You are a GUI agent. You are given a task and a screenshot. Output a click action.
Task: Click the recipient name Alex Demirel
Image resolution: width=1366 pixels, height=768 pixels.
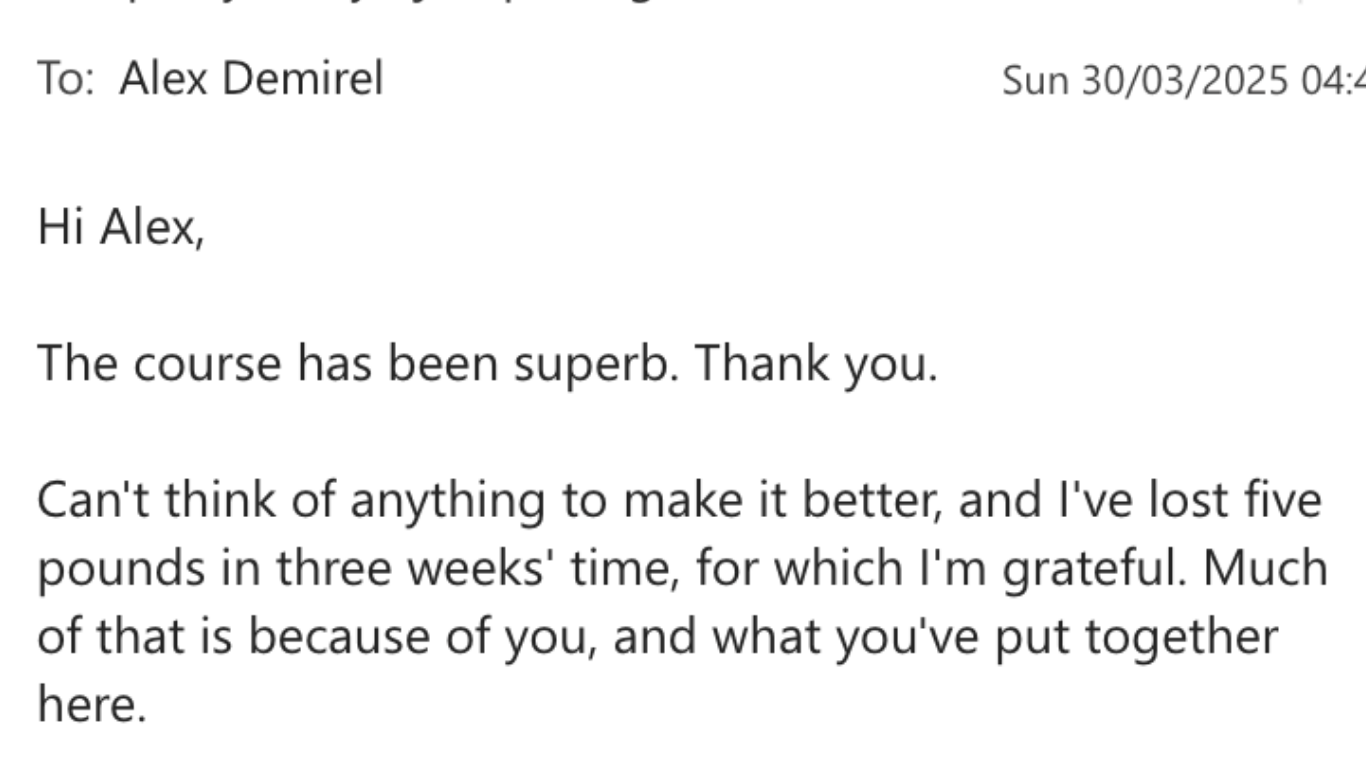251,77
